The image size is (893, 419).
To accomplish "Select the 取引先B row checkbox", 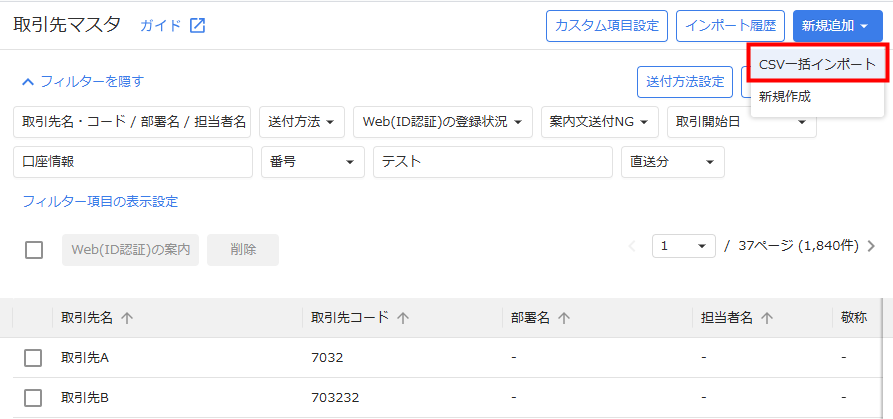I will 33,398.
